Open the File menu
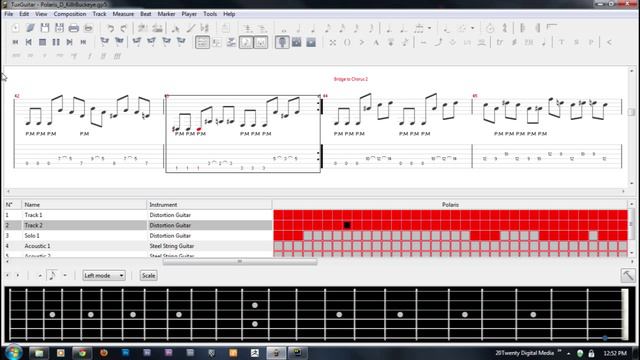This screenshot has height=360, width=640. 9,14
